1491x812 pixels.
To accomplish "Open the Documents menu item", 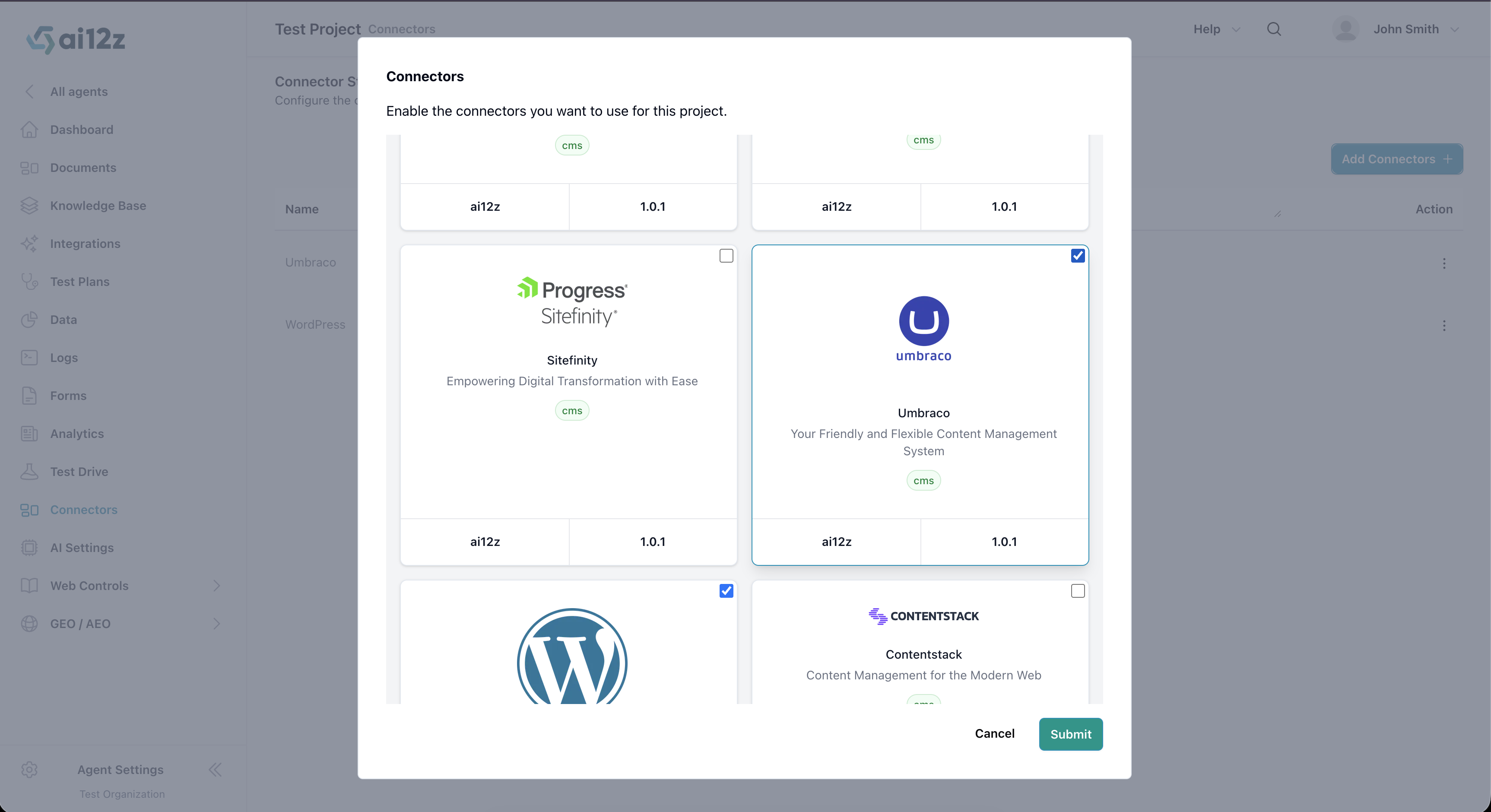I will [83, 168].
